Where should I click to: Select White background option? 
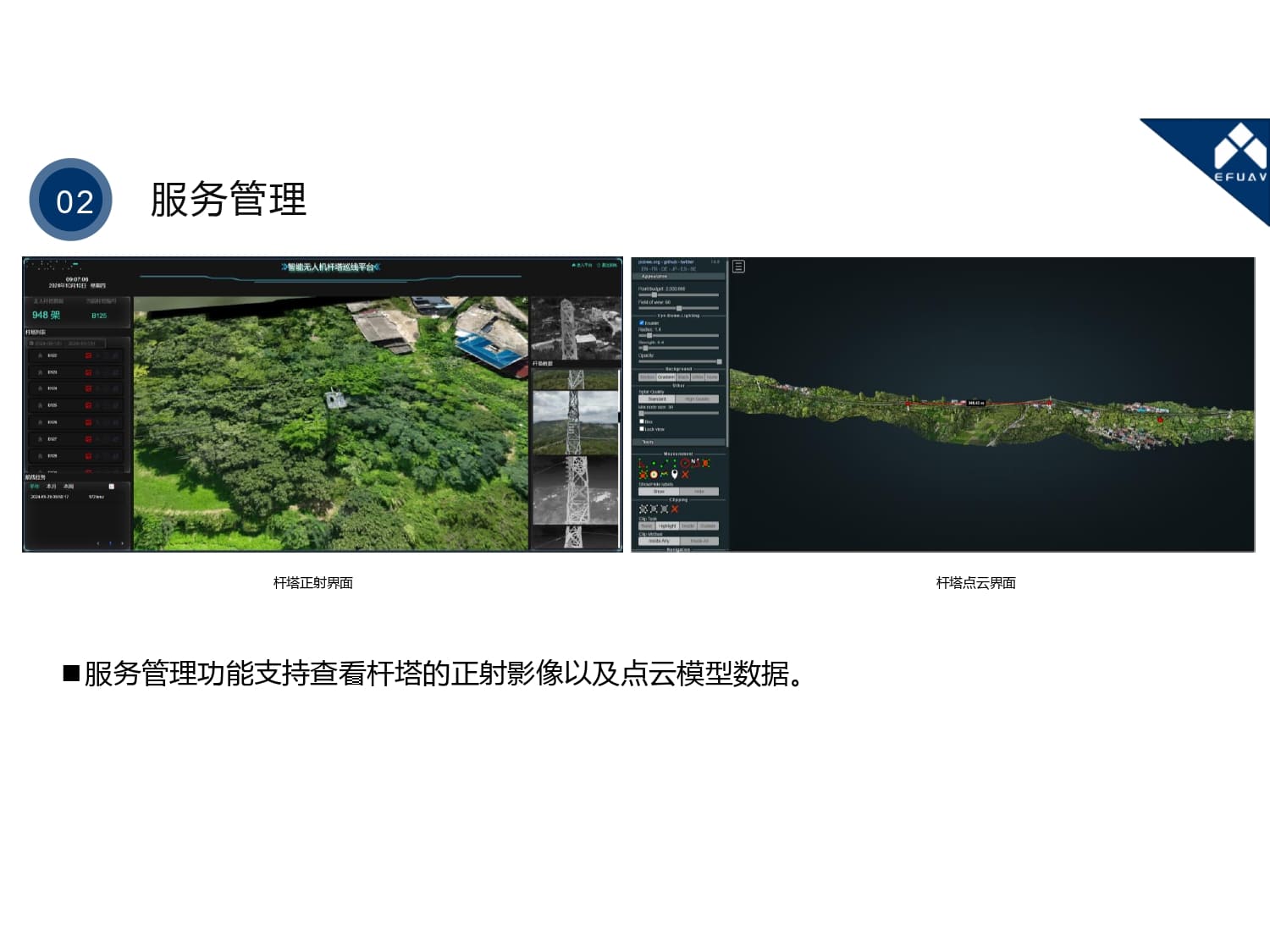tap(698, 377)
